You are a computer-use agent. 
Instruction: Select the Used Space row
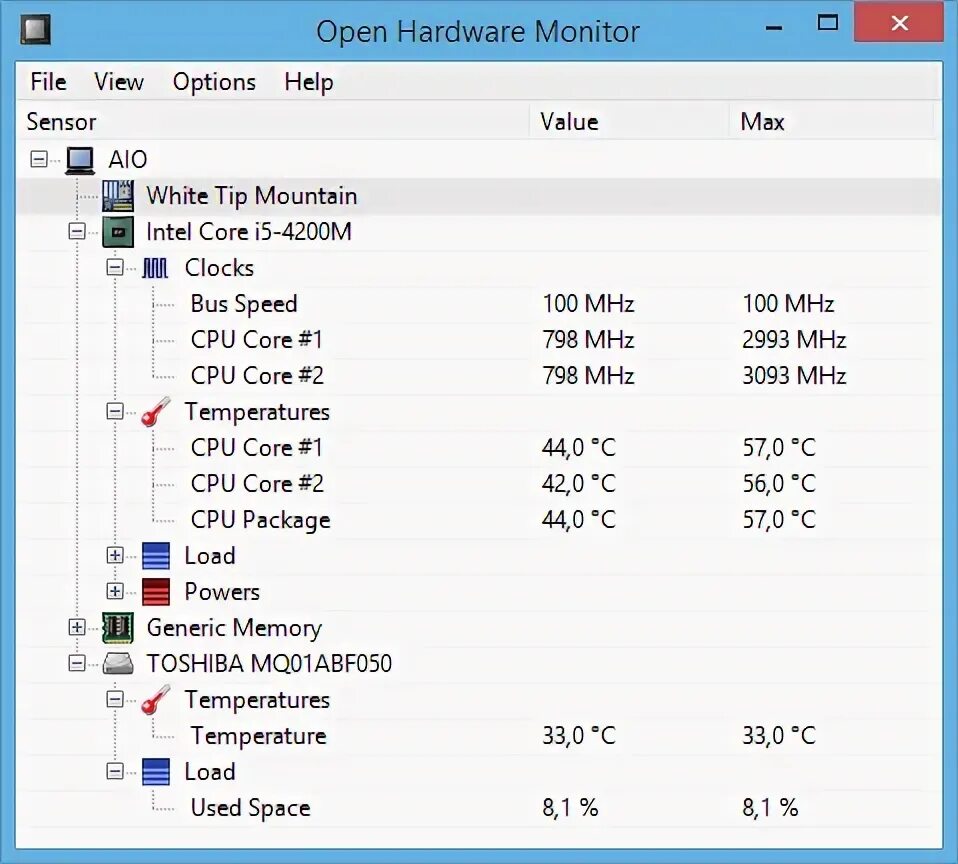(478, 808)
